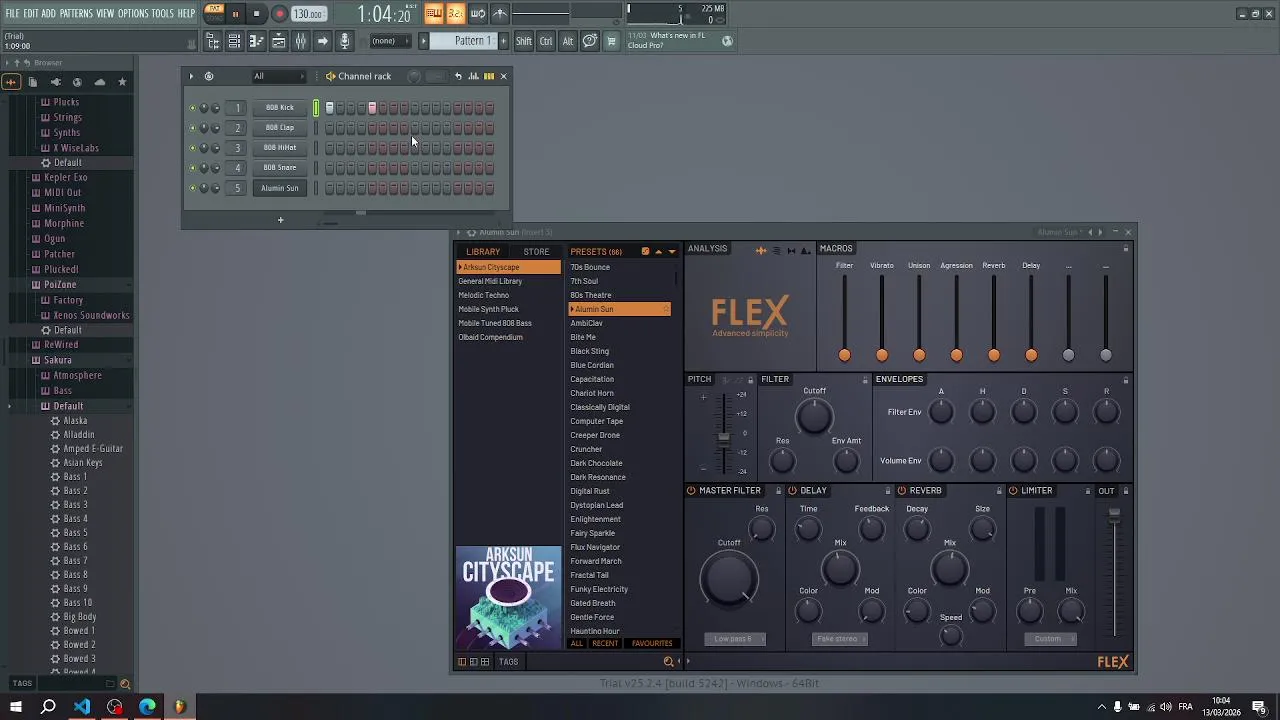Open the help question-mark icon in toolbar

pyautogui.click(x=590, y=41)
